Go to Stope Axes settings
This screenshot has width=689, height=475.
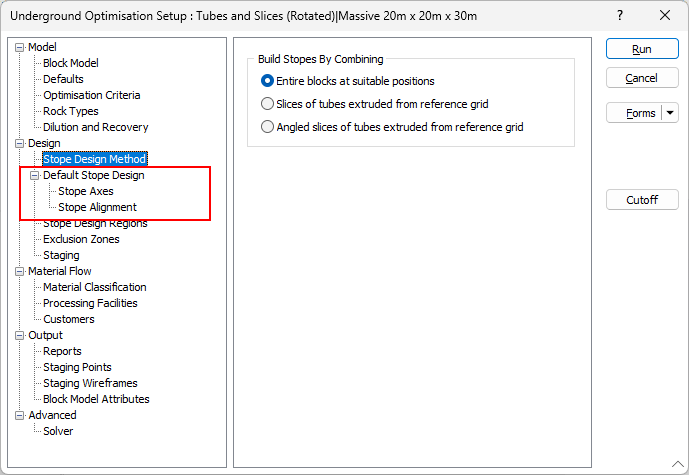pos(86,191)
